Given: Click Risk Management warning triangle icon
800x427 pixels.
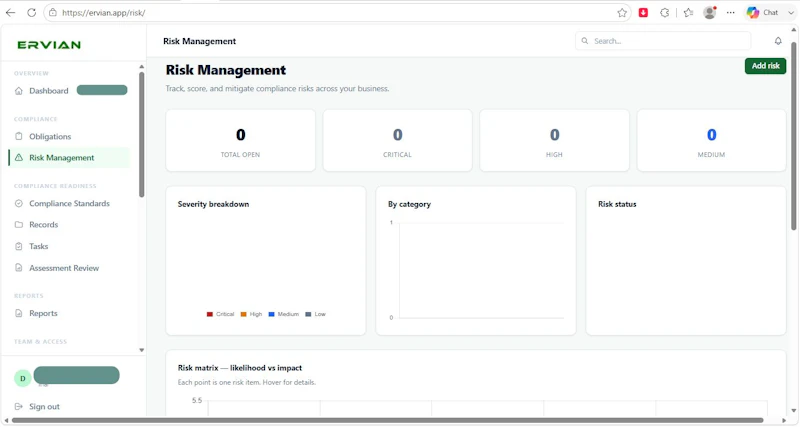Looking at the screenshot, I should (x=19, y=158).
